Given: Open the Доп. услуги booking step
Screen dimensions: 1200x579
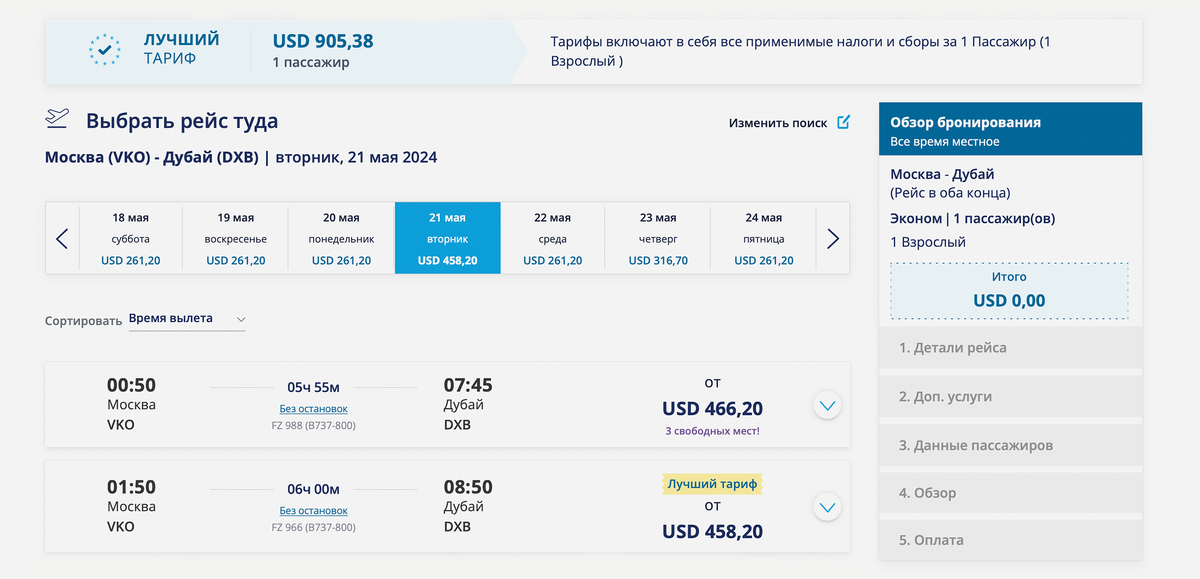Looking at the screenshot, I should coord(1010,396).
